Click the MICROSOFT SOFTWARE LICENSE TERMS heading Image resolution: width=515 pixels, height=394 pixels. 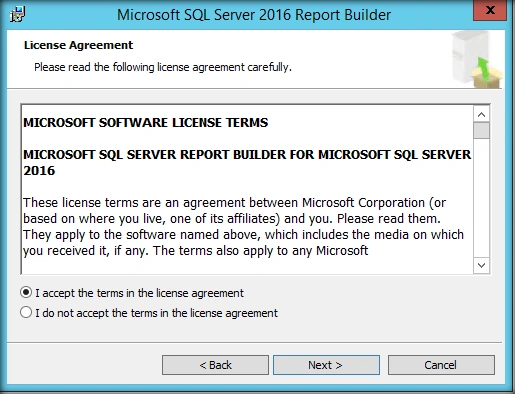tap(146, 123)
